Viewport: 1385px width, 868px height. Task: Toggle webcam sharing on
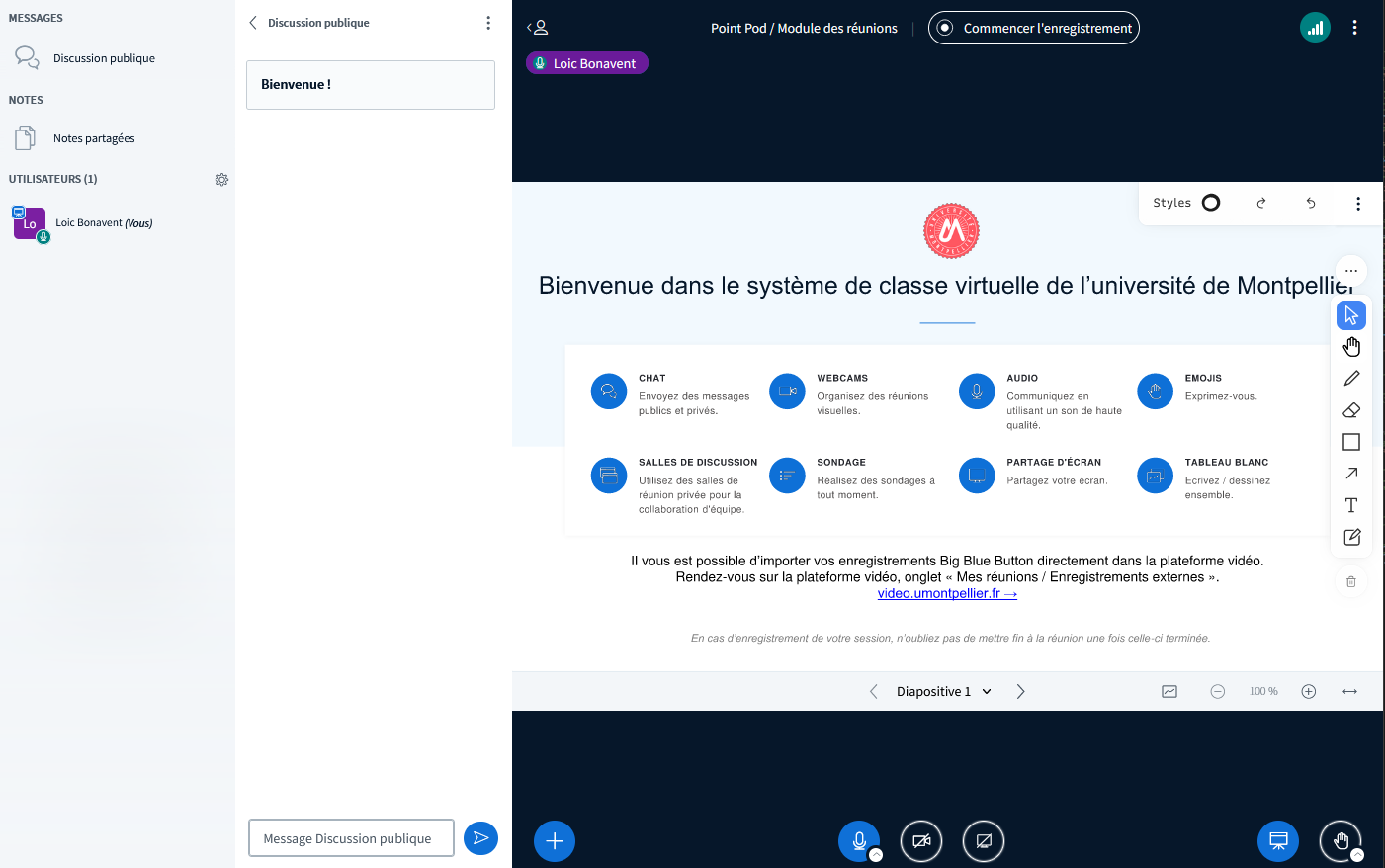coord(921,841)
